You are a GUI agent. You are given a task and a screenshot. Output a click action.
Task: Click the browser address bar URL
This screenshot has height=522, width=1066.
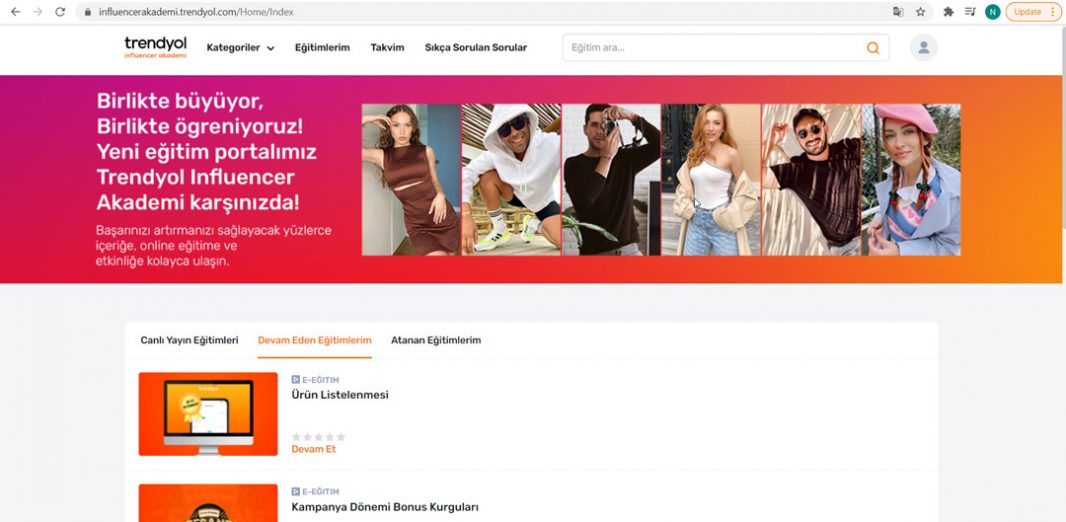pos(196,12)
